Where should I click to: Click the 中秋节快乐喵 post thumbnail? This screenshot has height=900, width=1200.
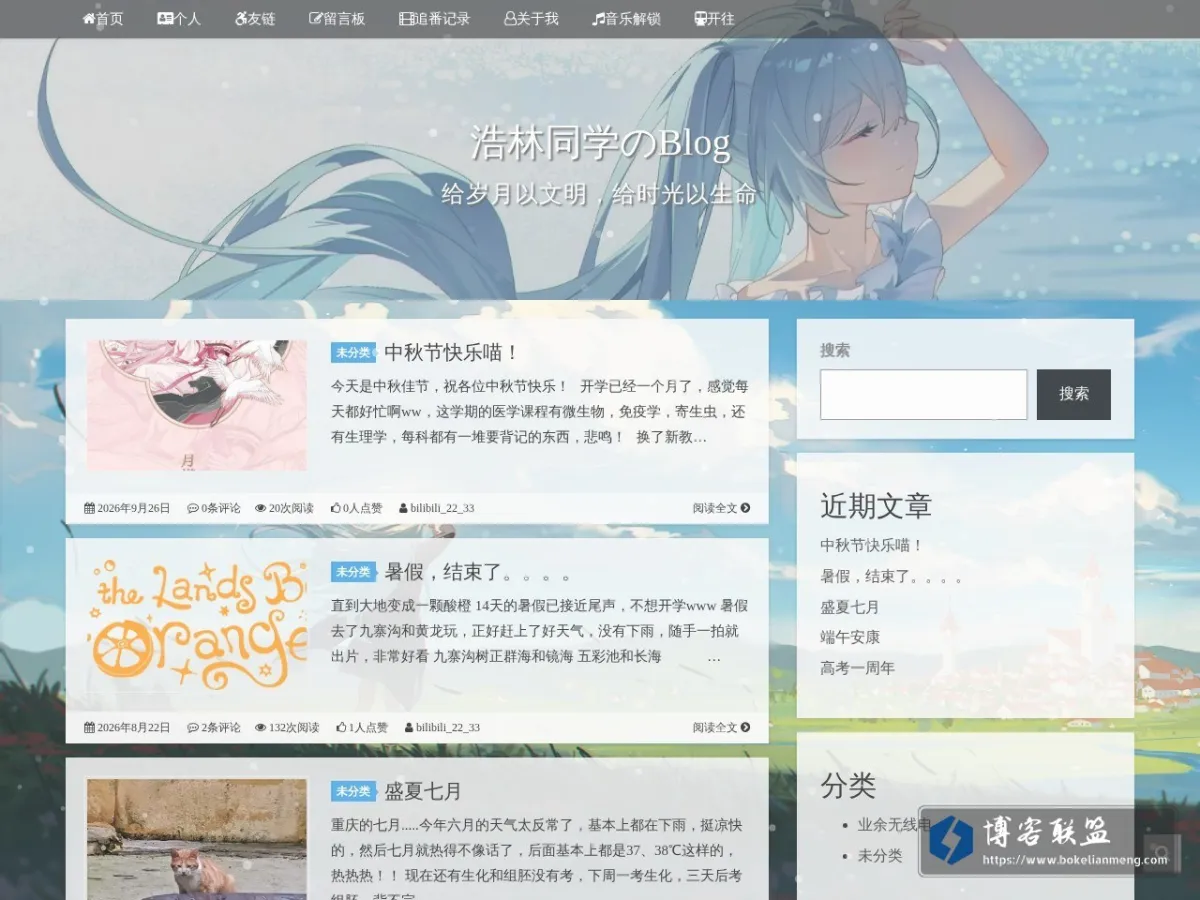point(197,405)
